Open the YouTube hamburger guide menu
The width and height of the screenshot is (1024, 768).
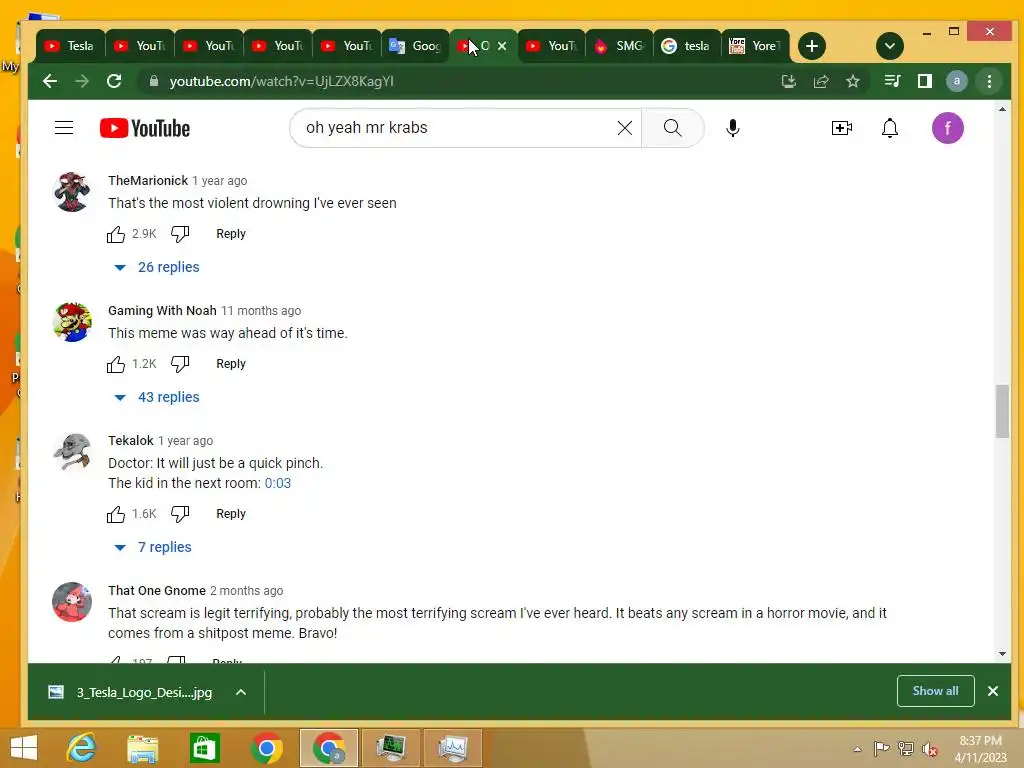pyautogui.click(x=64, y=127)
